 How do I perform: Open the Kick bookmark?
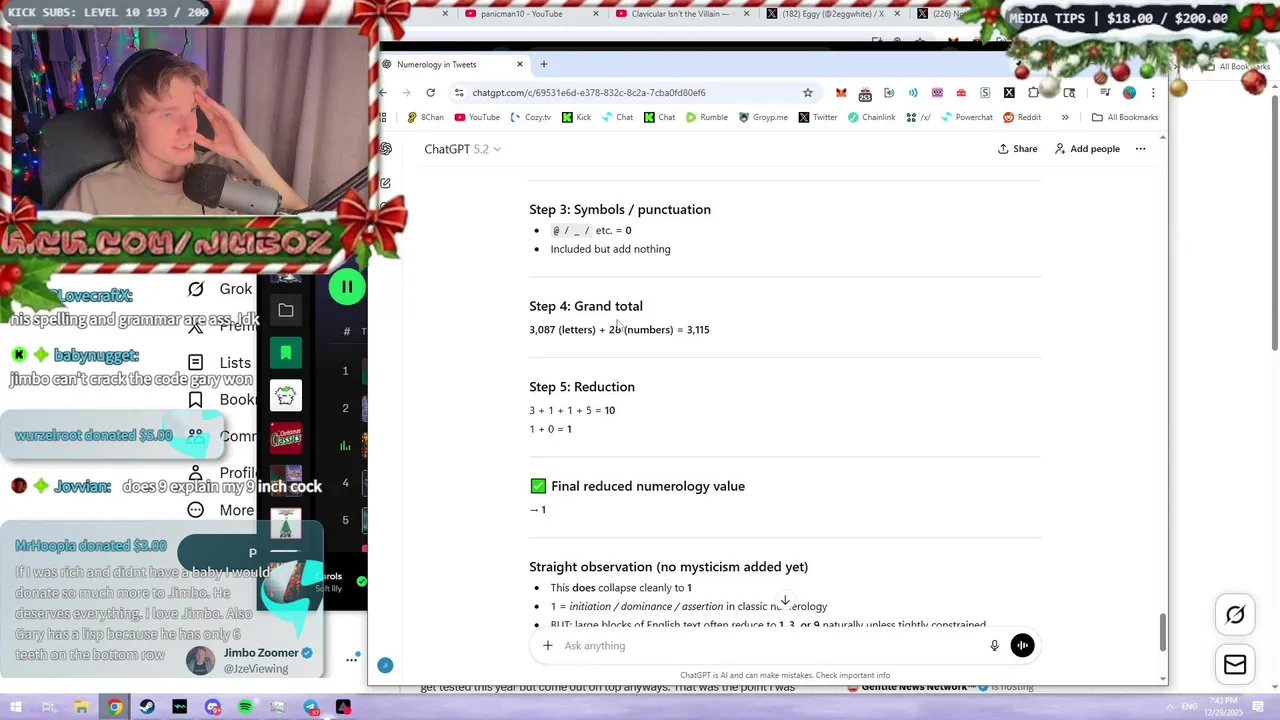pyautogui.click(x=576, y=117)
